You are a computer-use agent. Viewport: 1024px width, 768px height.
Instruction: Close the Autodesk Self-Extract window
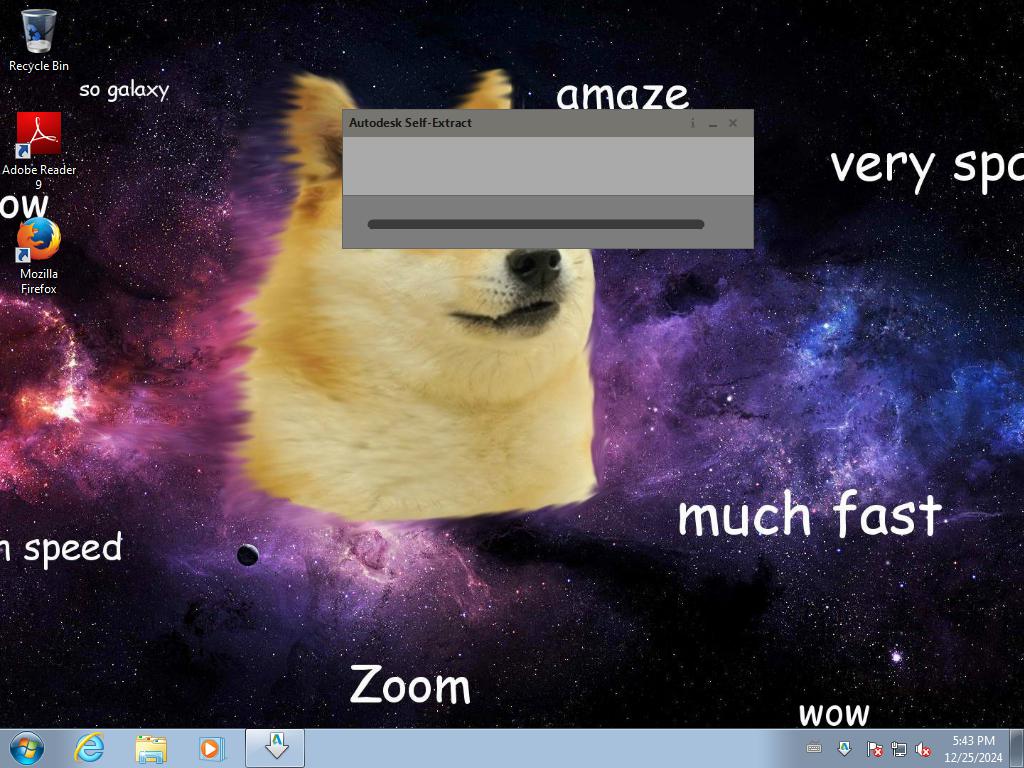tap(733, 123)
